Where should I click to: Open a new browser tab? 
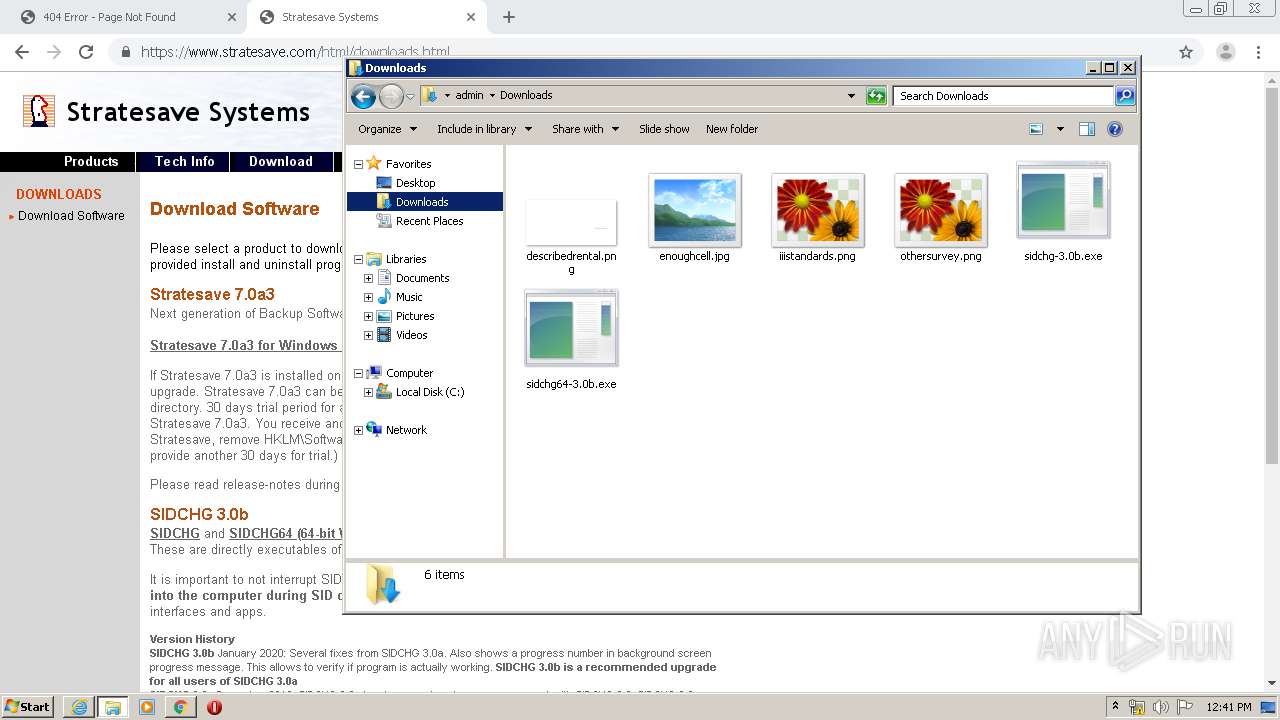[509, 17]
